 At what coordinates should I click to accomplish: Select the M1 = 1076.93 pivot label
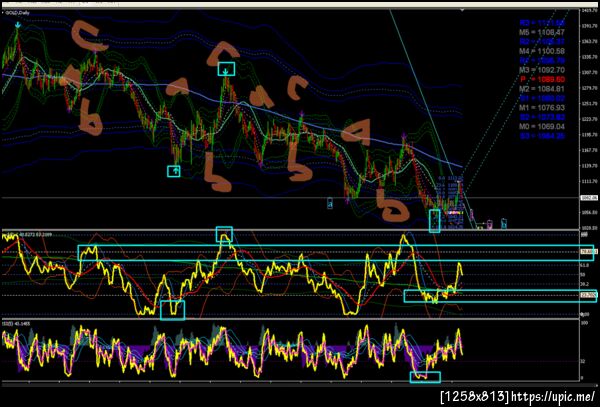click(541, 107)
